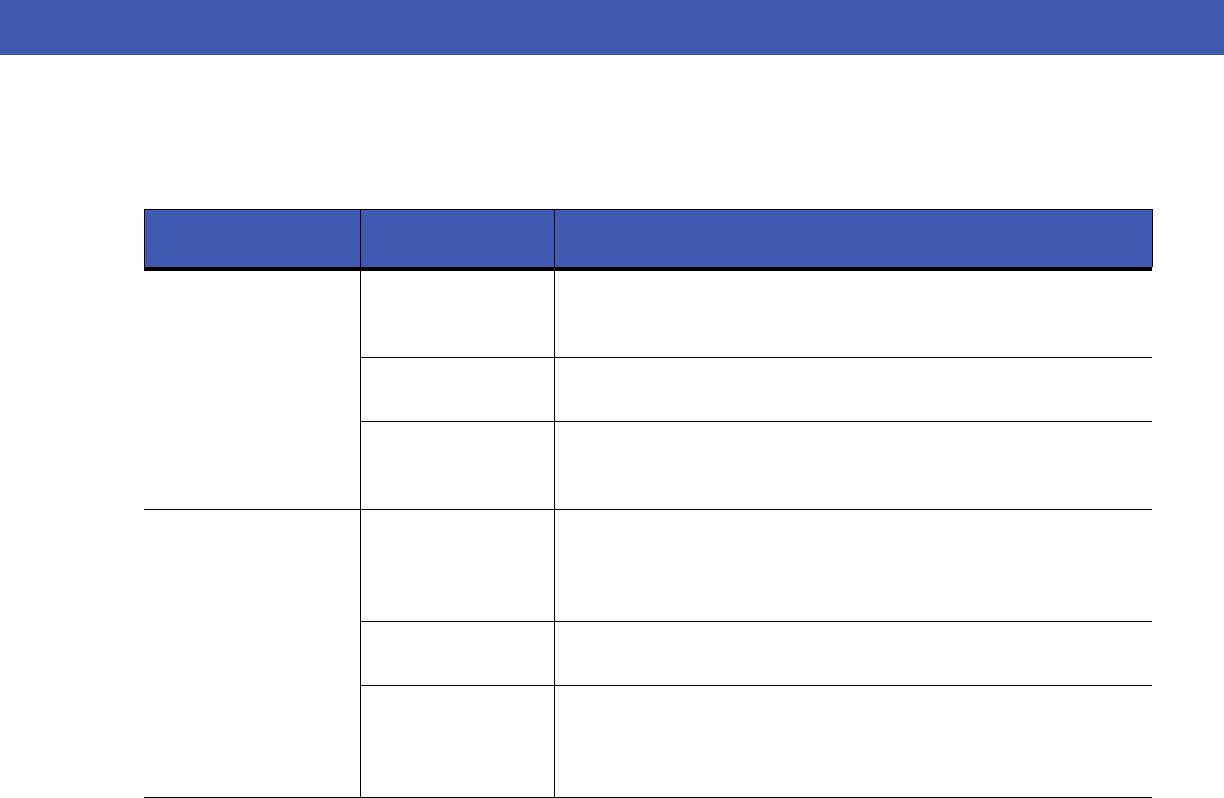The width and height of the screenshot is (1224, 798).
Task: Click the lower merged first-column cell
Action: 251,653
